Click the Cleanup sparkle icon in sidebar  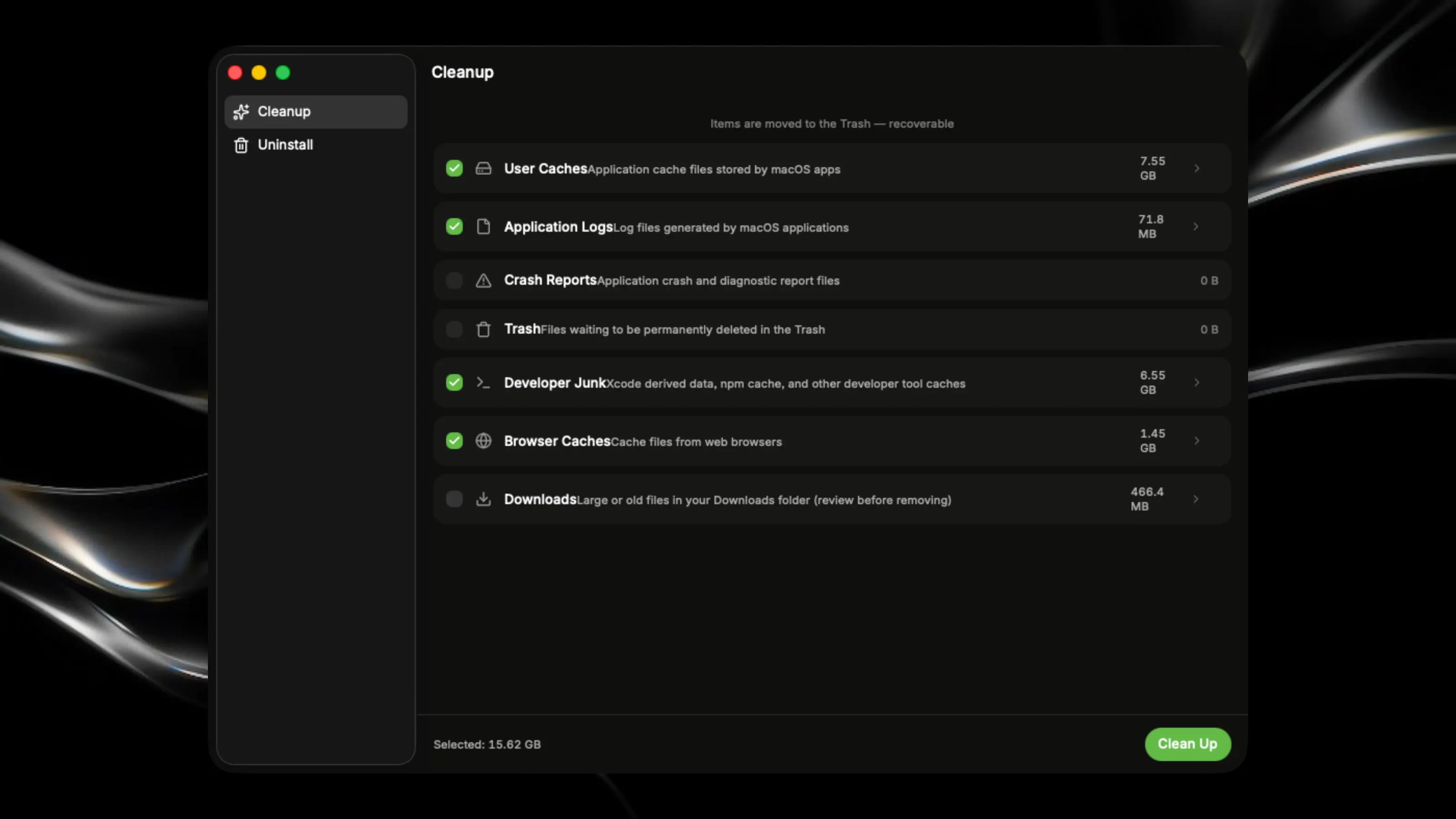pos(241,112)
